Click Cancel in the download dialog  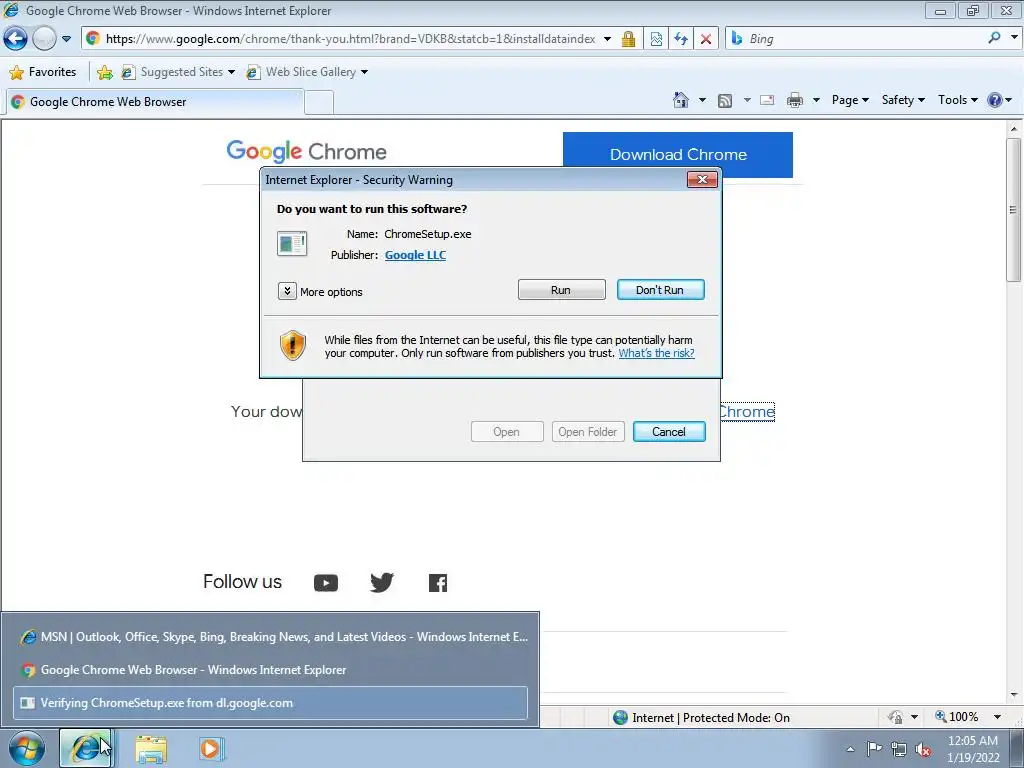click(669, 432)
